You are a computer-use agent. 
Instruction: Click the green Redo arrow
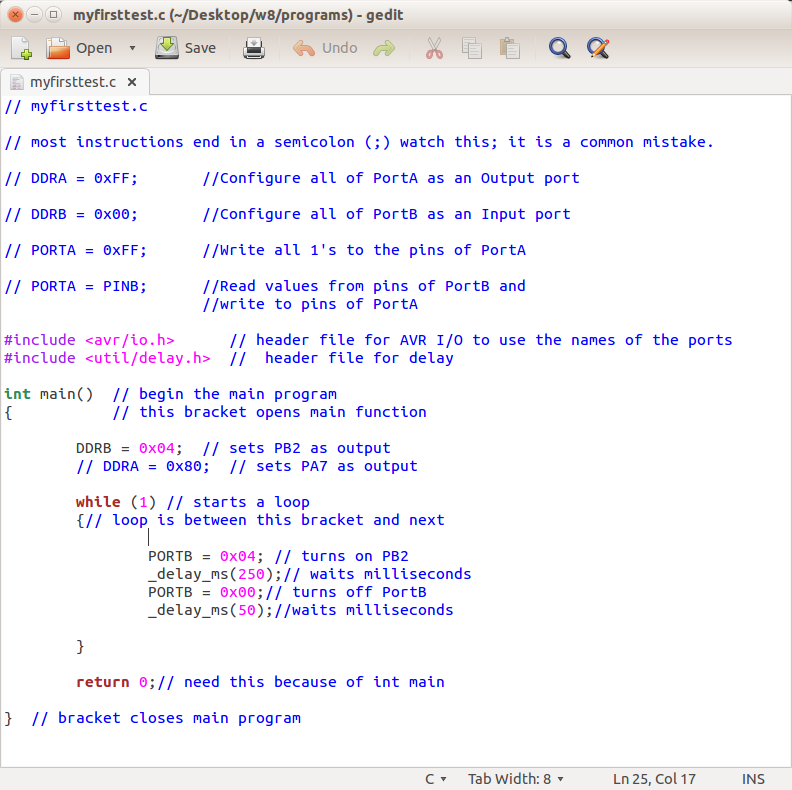click(384, 48)
